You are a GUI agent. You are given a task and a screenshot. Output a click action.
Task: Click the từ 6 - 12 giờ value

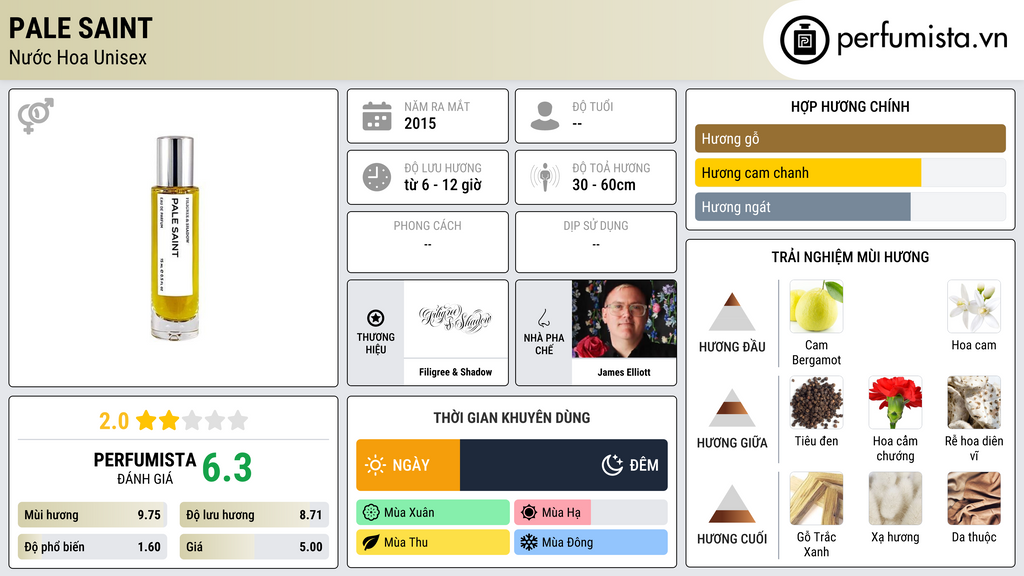tap(443, 185)
